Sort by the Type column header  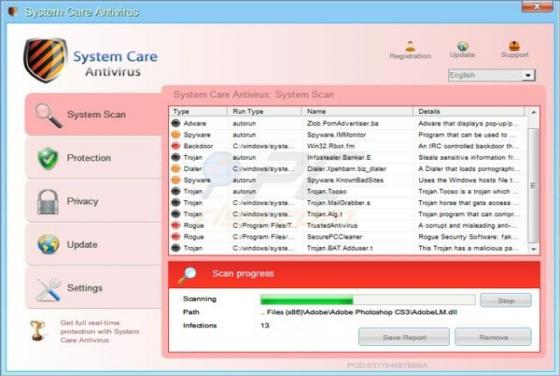click(x=198, y=111)
